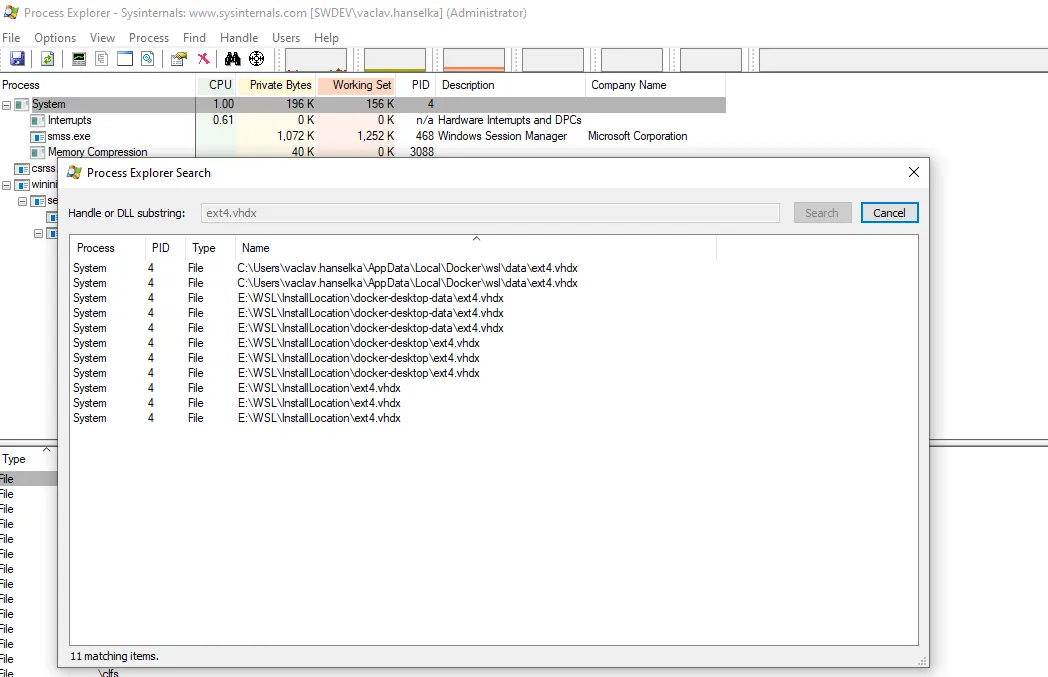Click the Process Explorer title bar icon

(11, 13)
